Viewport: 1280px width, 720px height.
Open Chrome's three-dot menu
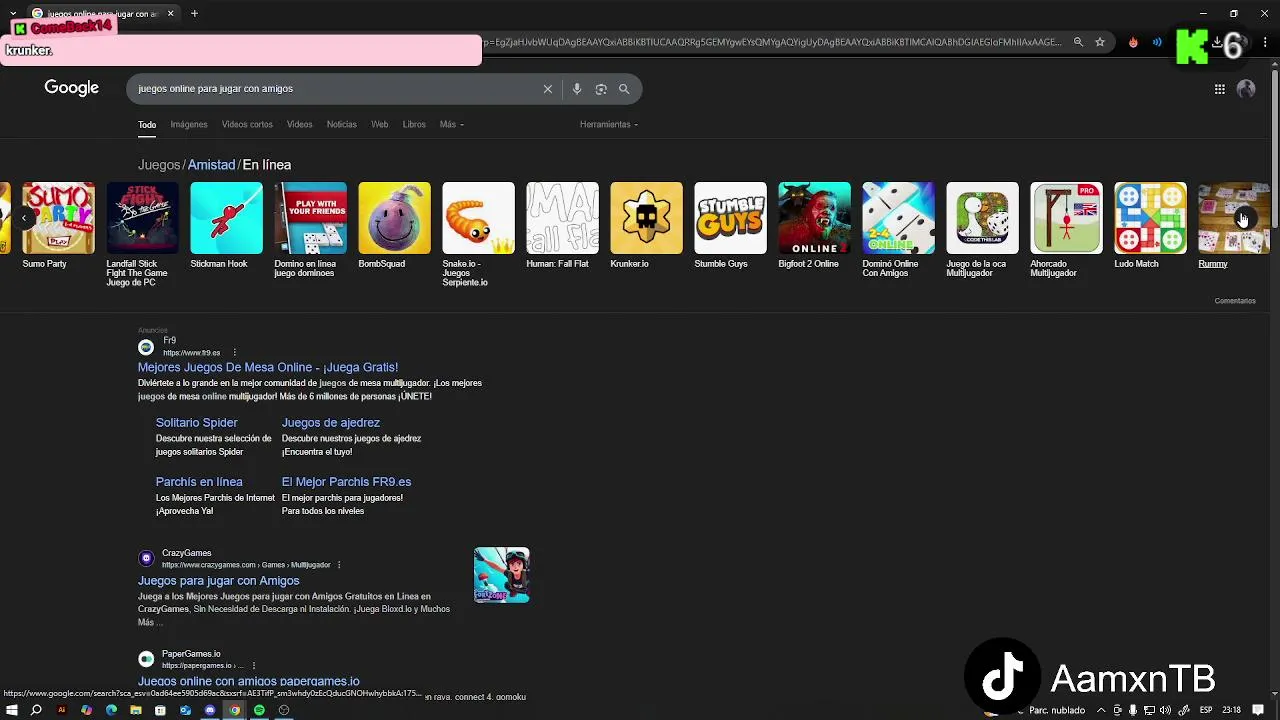coord(1266,42)
